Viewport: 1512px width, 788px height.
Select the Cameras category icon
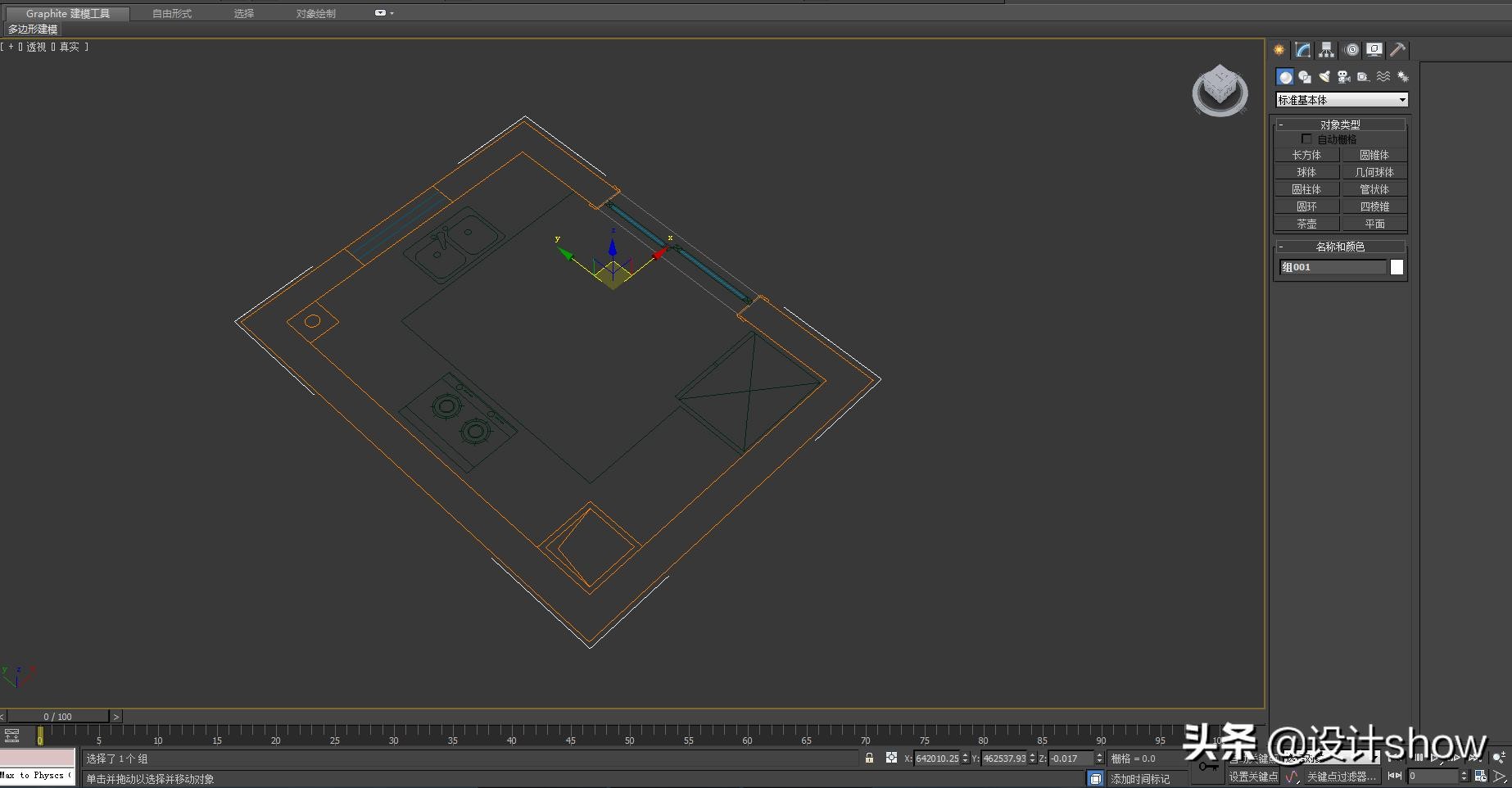click(1343, 77)
